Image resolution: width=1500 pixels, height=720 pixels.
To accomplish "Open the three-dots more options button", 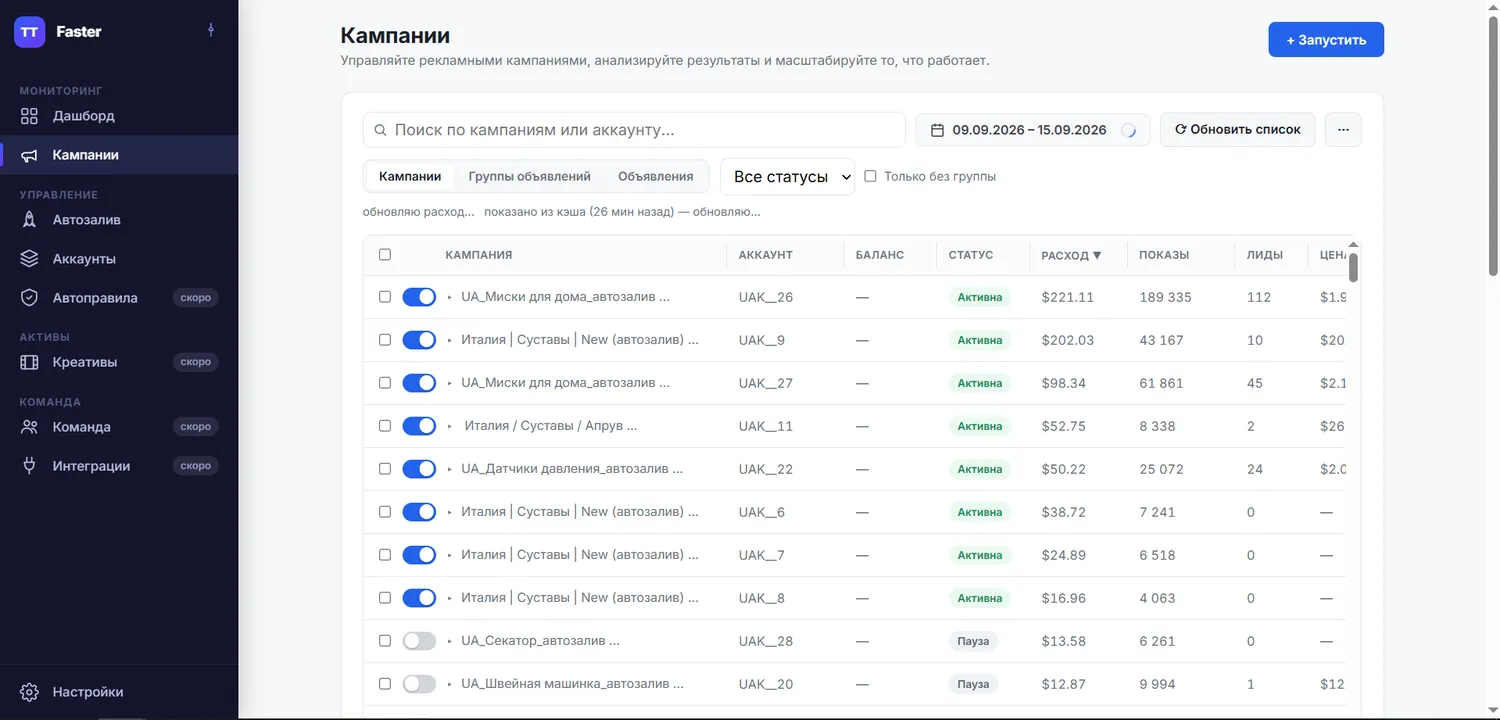I will (1343, 130).
